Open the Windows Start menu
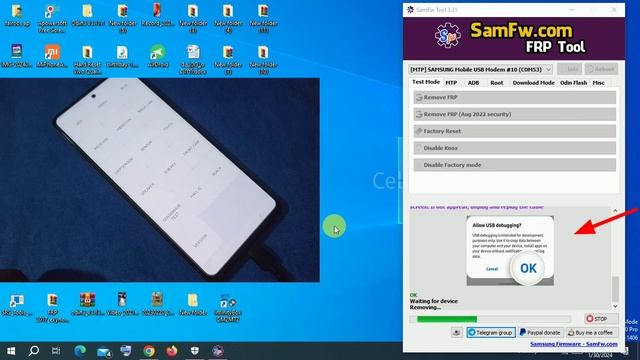640x360 pixels. click(11, 351)
